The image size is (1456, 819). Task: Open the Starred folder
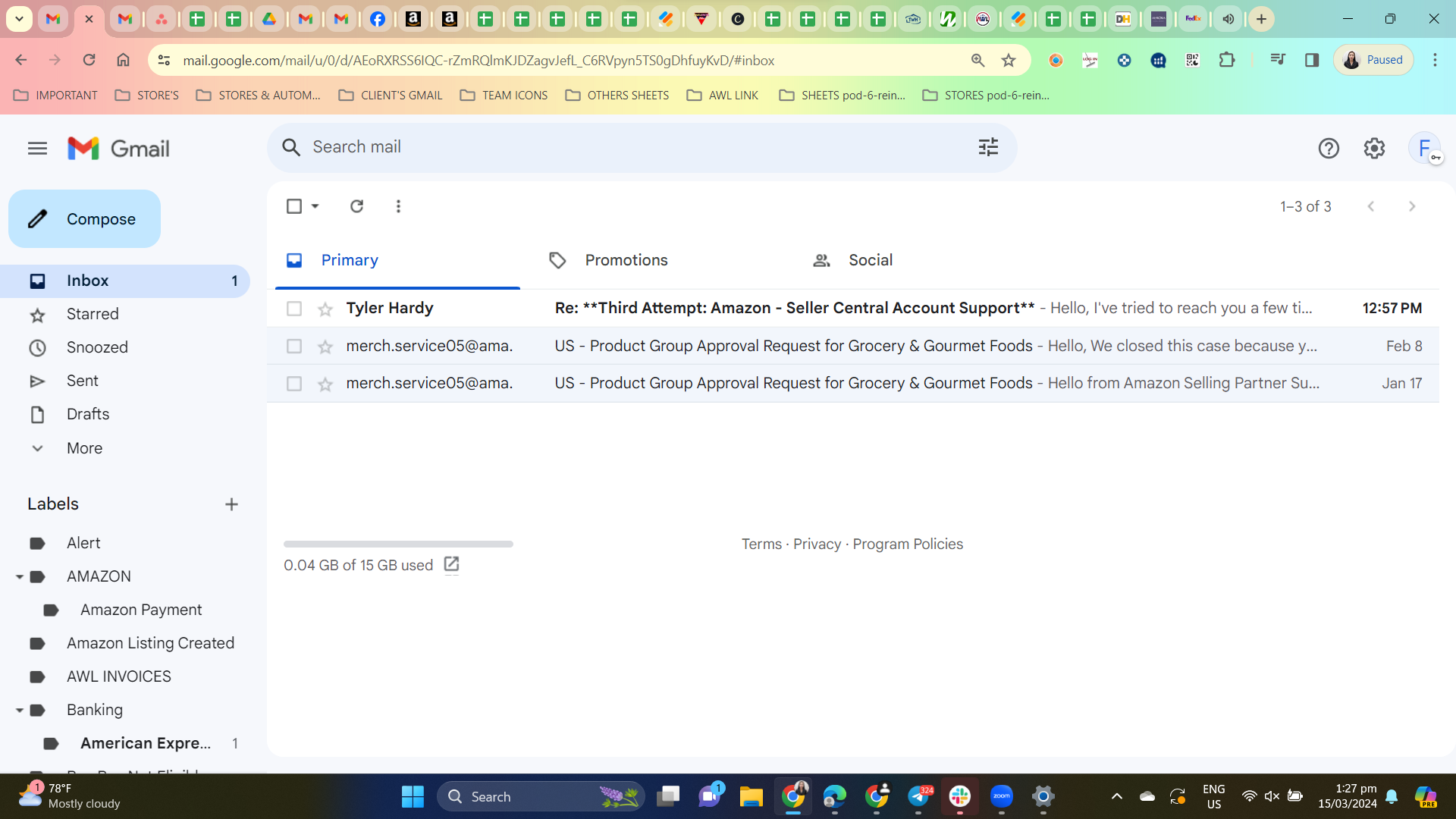point(93,314)
